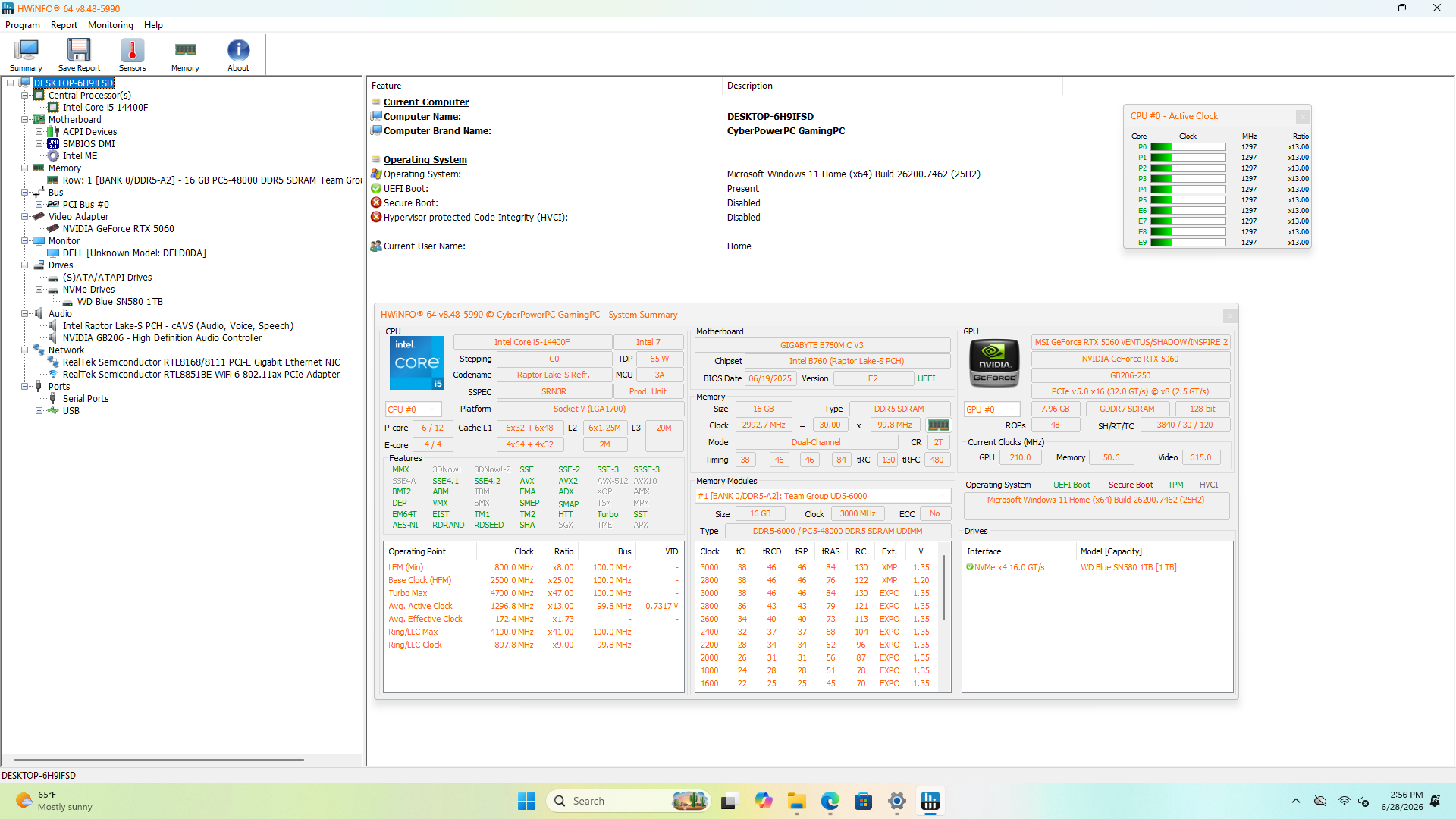Click the Avg. Active Clock row
The width and height of the screenshot is (1456, 819).
[533, 606]
